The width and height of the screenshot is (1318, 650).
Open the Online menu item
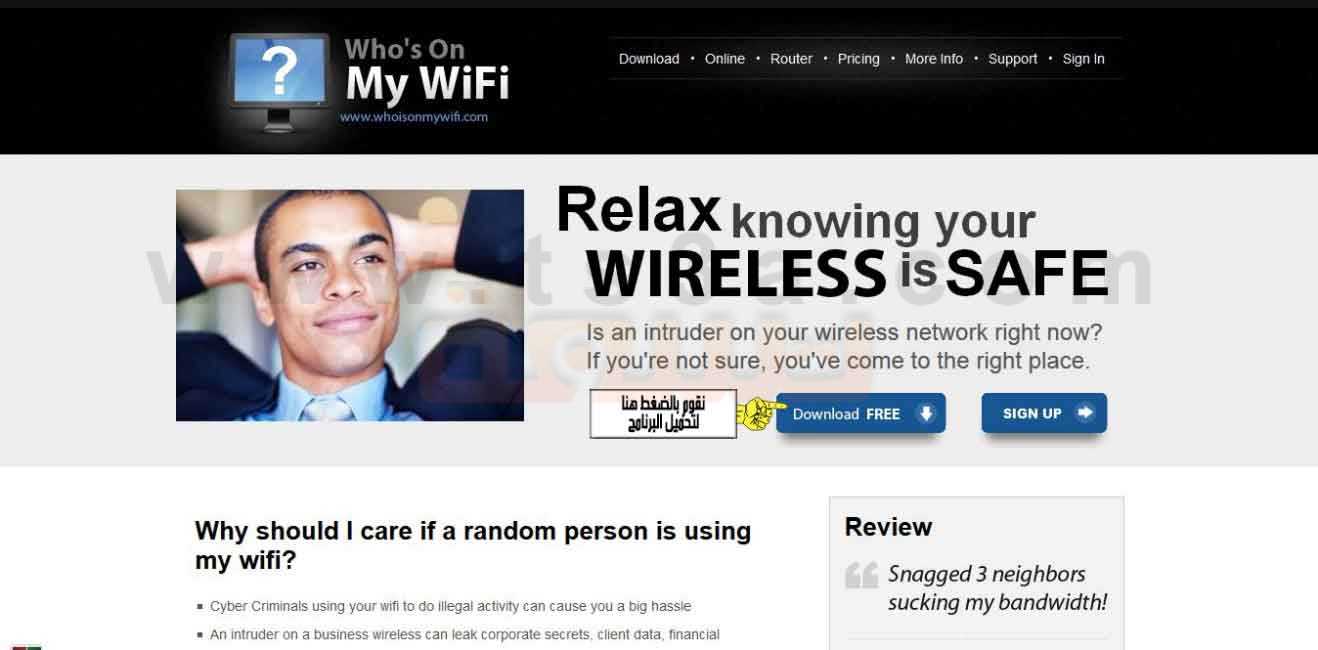click(x=725, y=59)
